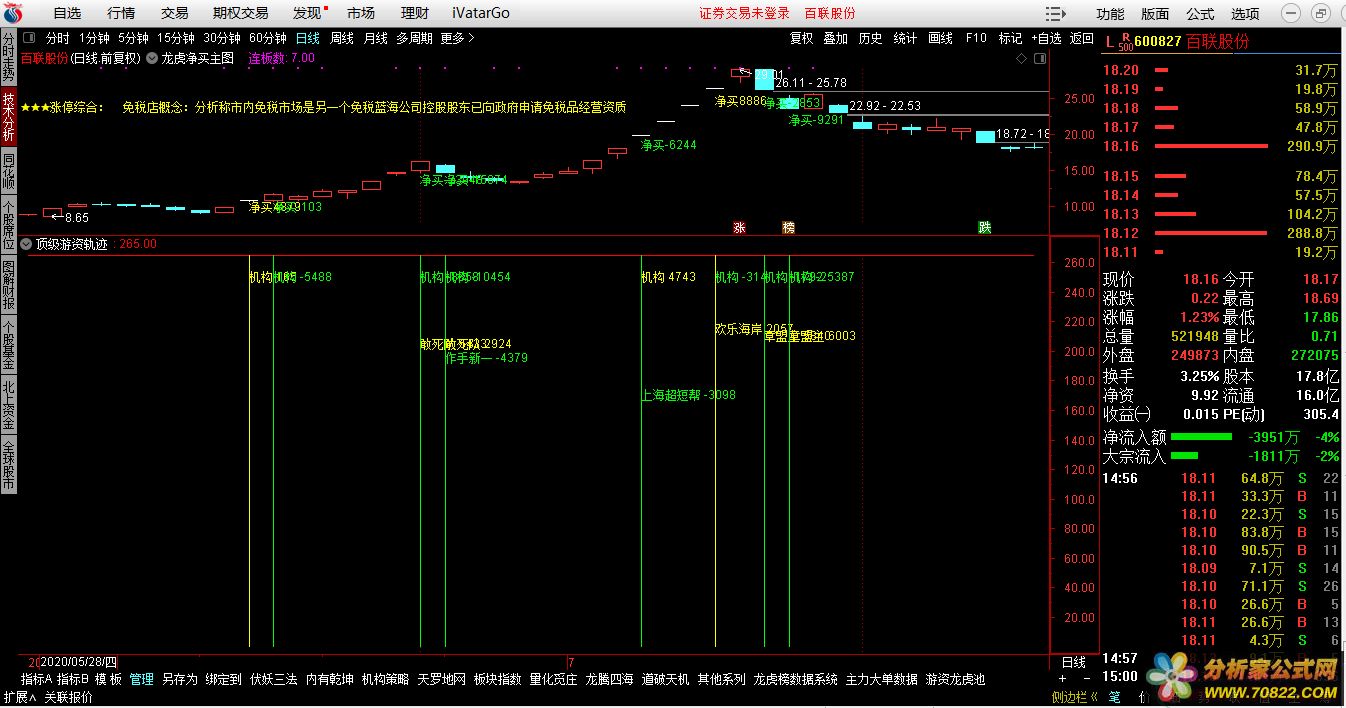This screenshot has height=708, width=1346.
Task: Click the app logo in top-left
Action: (x=12, y=13)
